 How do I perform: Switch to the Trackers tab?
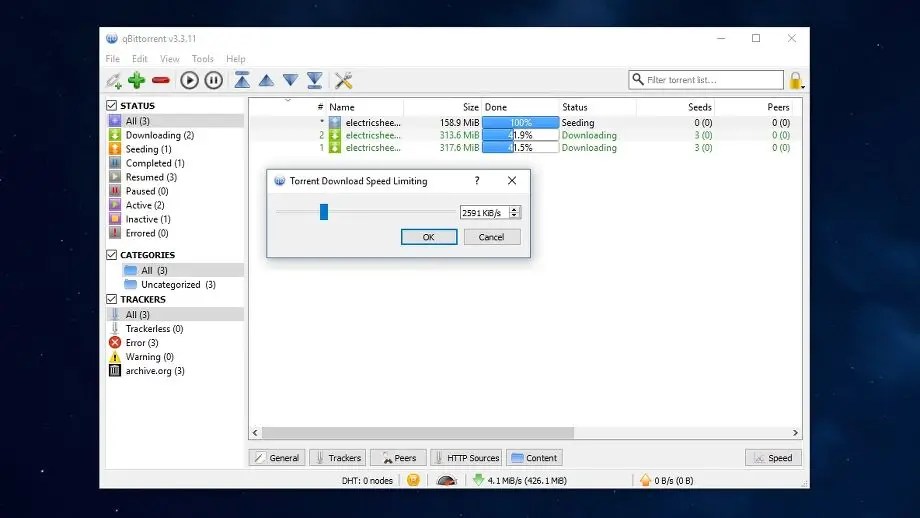(x=338, y=458)
